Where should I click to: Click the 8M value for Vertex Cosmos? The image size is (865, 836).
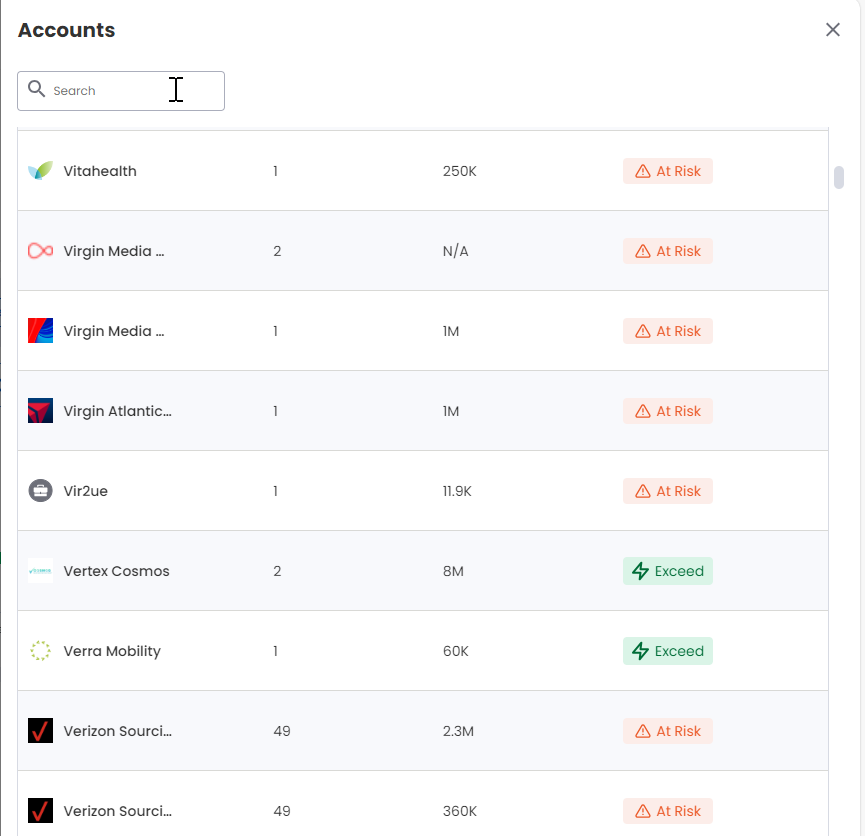[x=453, y=571]
